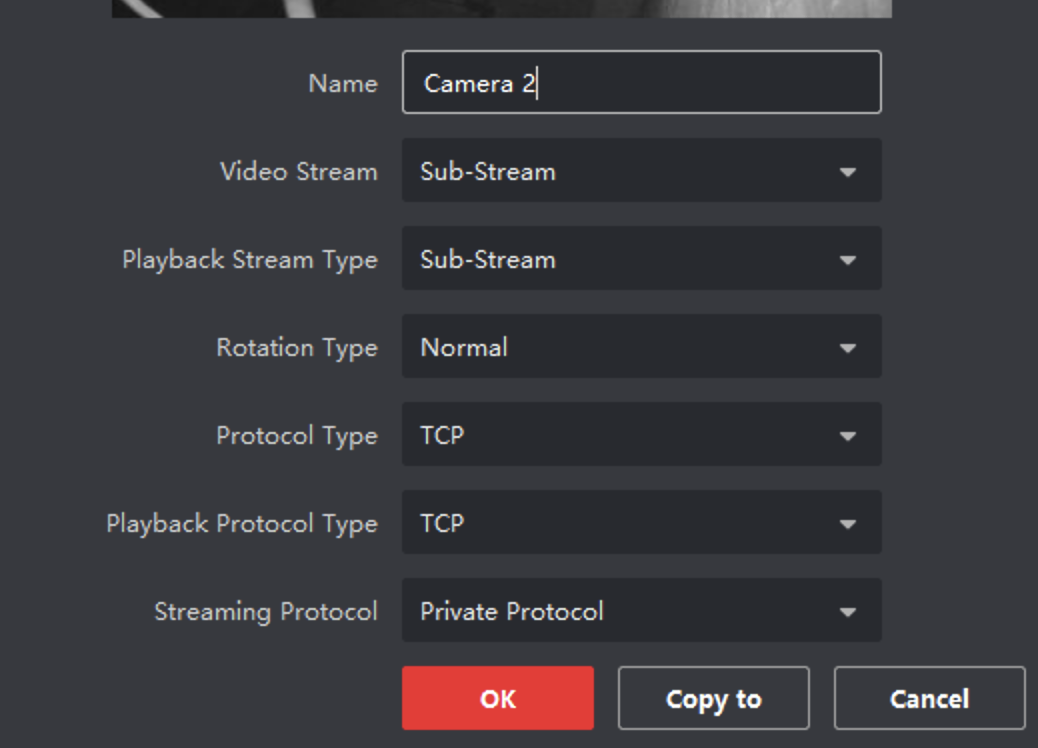The width and height of the screenshot is (1038, 748).
Task: Click the Streaming Protocol label text
Action: [x=266, y=612]
